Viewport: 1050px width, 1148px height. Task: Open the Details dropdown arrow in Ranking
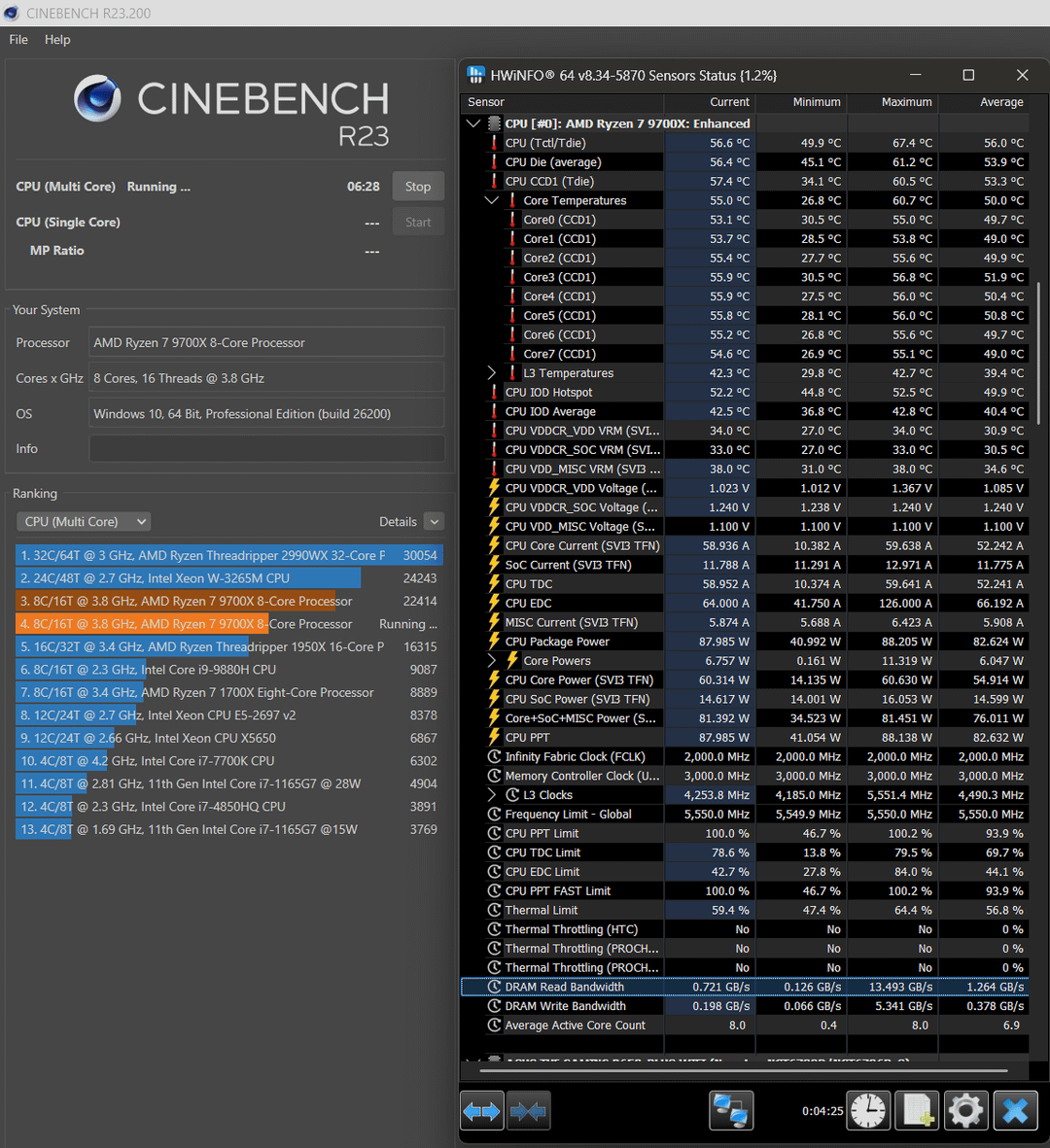[x=434, y=522]
